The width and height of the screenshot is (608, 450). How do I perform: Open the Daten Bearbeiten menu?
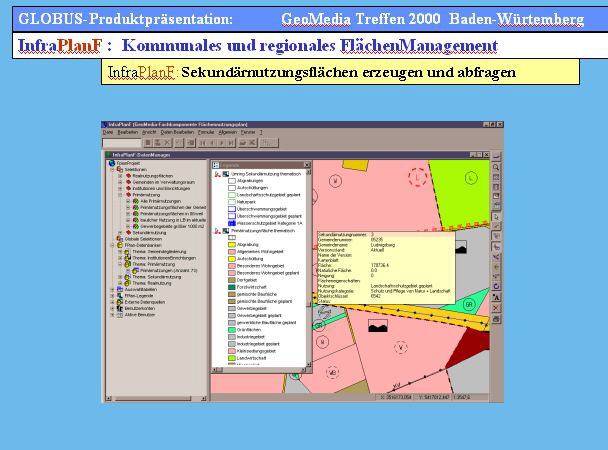point(177,132)
